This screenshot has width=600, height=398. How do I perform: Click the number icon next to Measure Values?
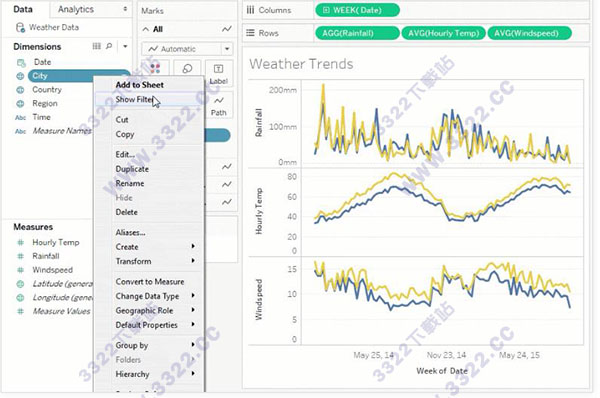tap(21, 312)
